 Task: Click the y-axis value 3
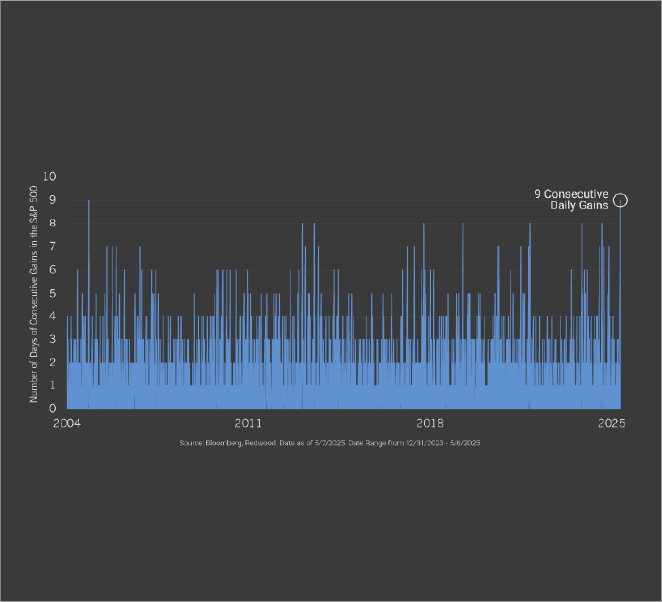click(53, 338)
